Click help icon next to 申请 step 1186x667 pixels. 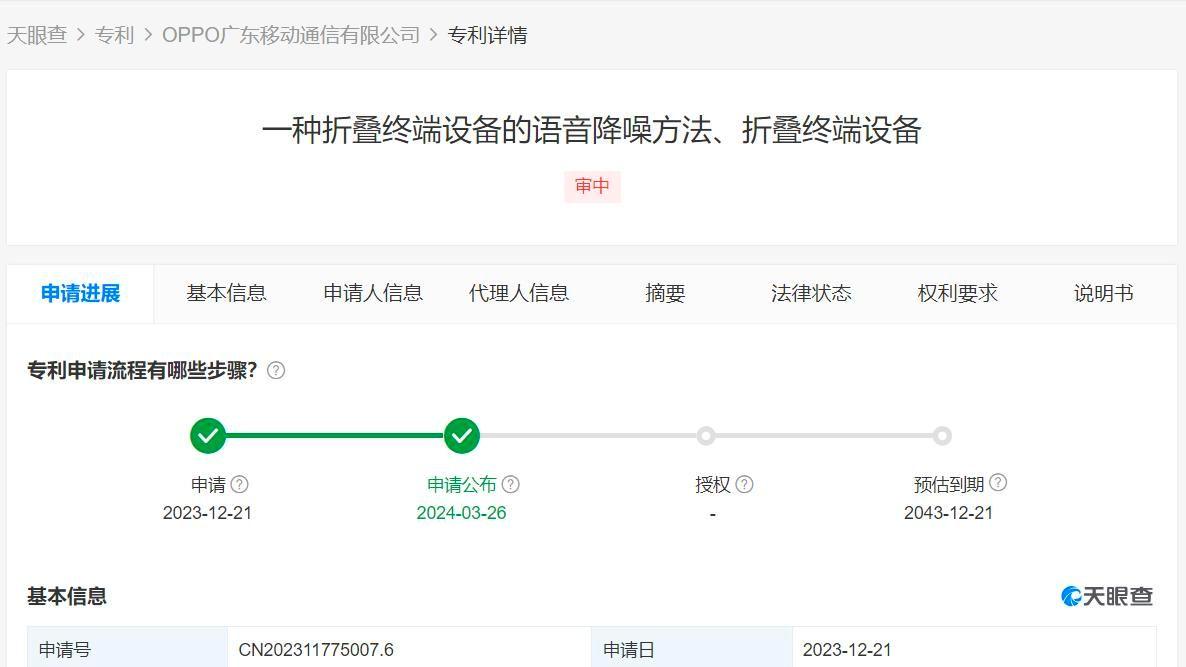(x=239, y=485)
